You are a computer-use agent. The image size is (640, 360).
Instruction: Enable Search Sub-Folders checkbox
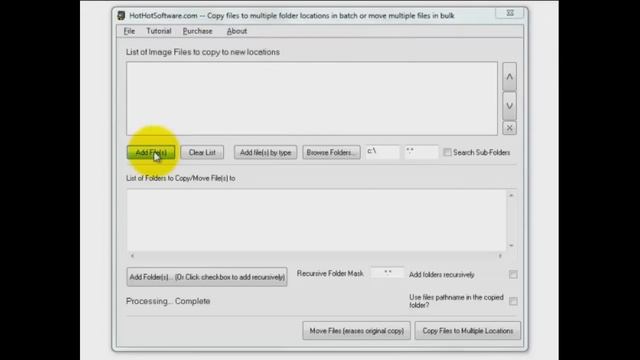[447, 152]
